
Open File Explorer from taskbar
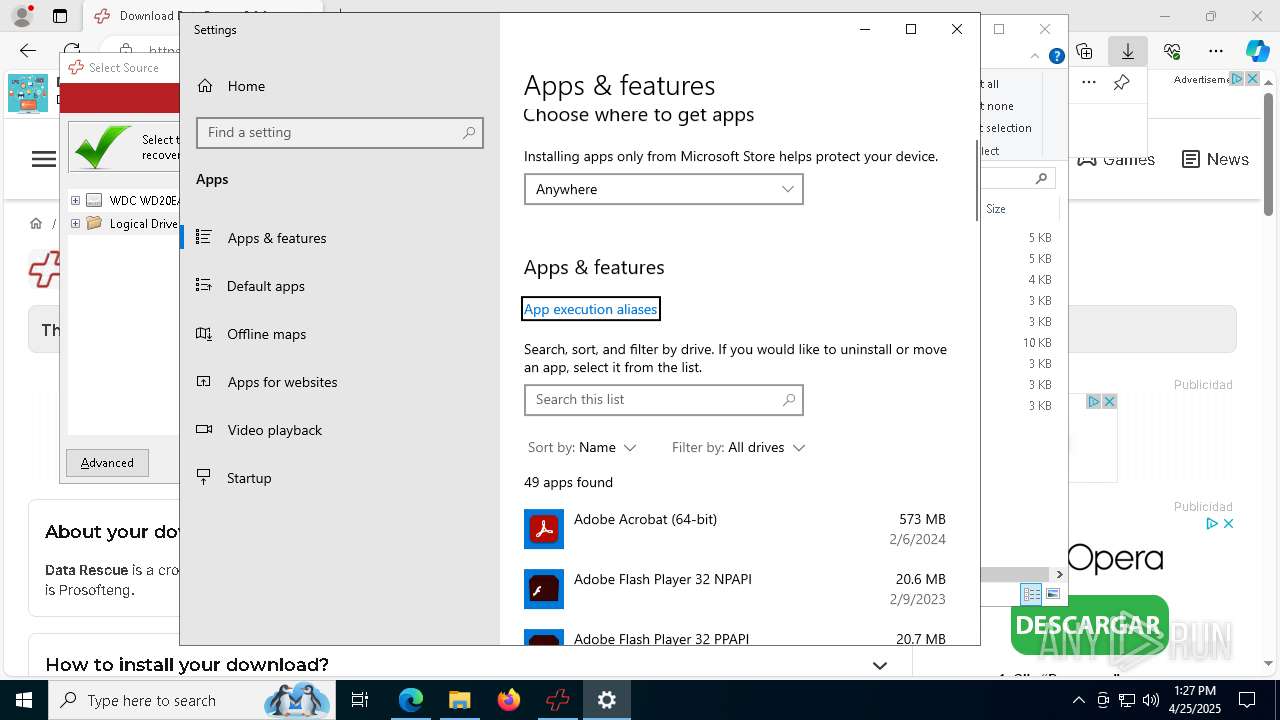[x=459, y=700]
